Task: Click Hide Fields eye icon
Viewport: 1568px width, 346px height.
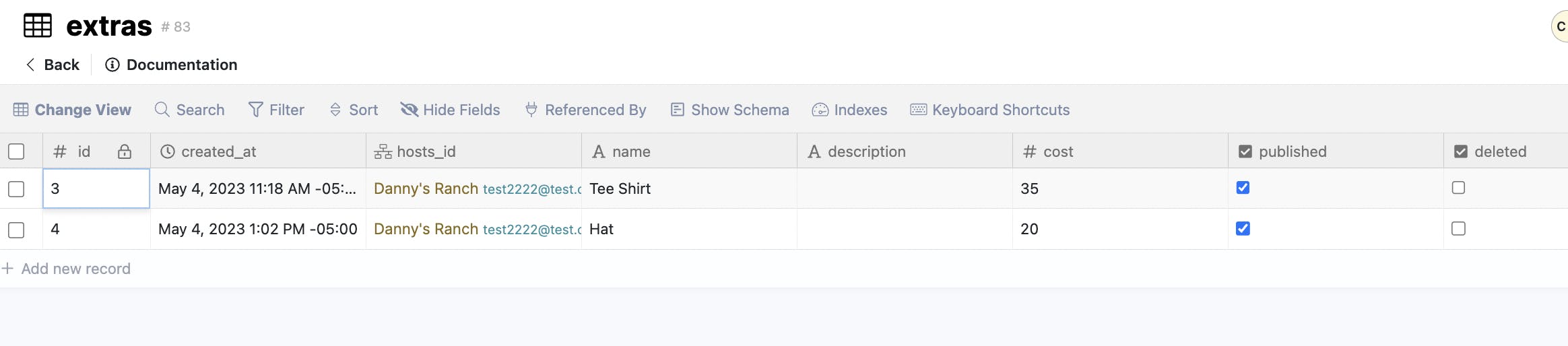Action: pos(410,110)
